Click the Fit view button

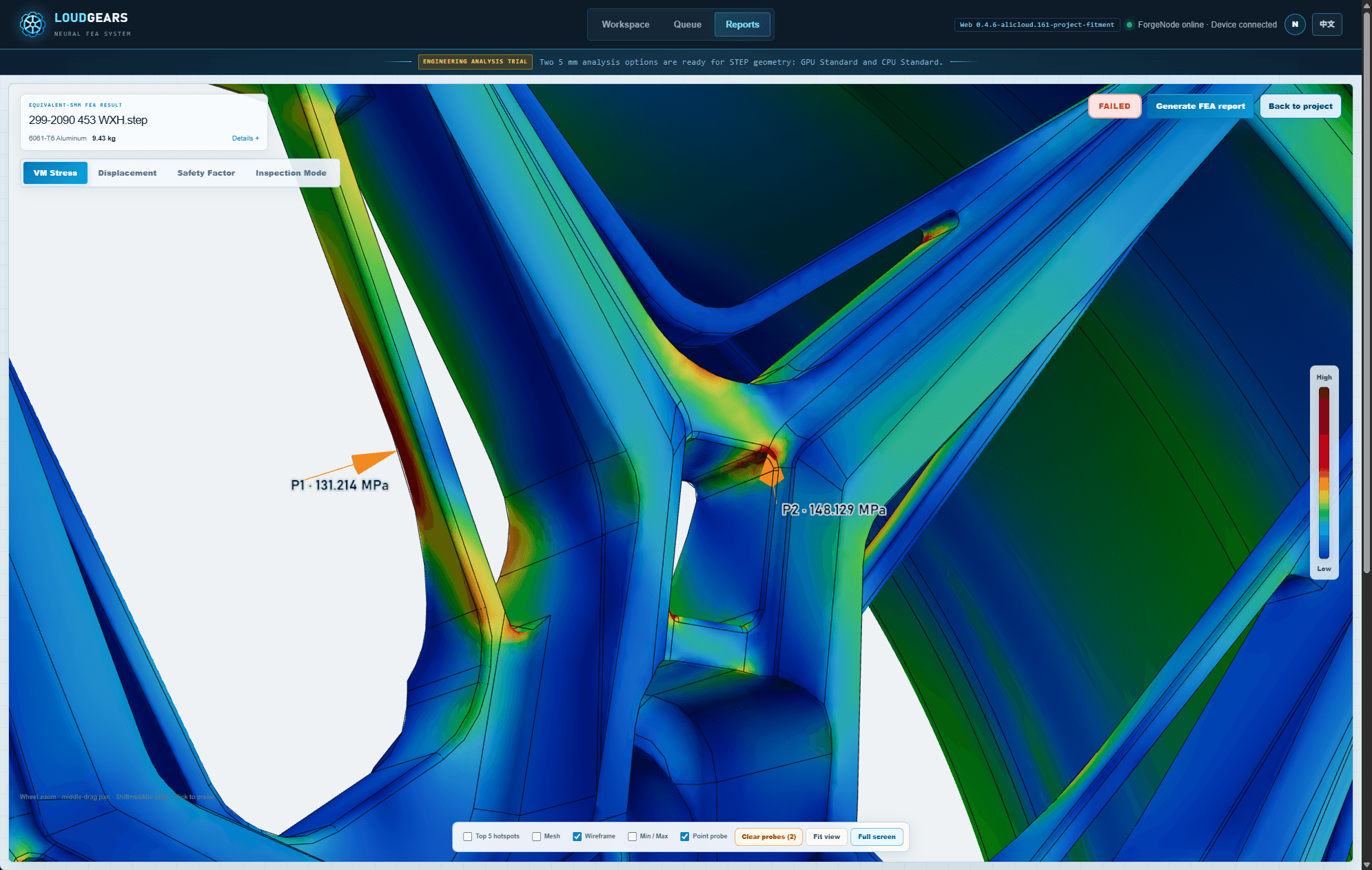tap(826, 837)
